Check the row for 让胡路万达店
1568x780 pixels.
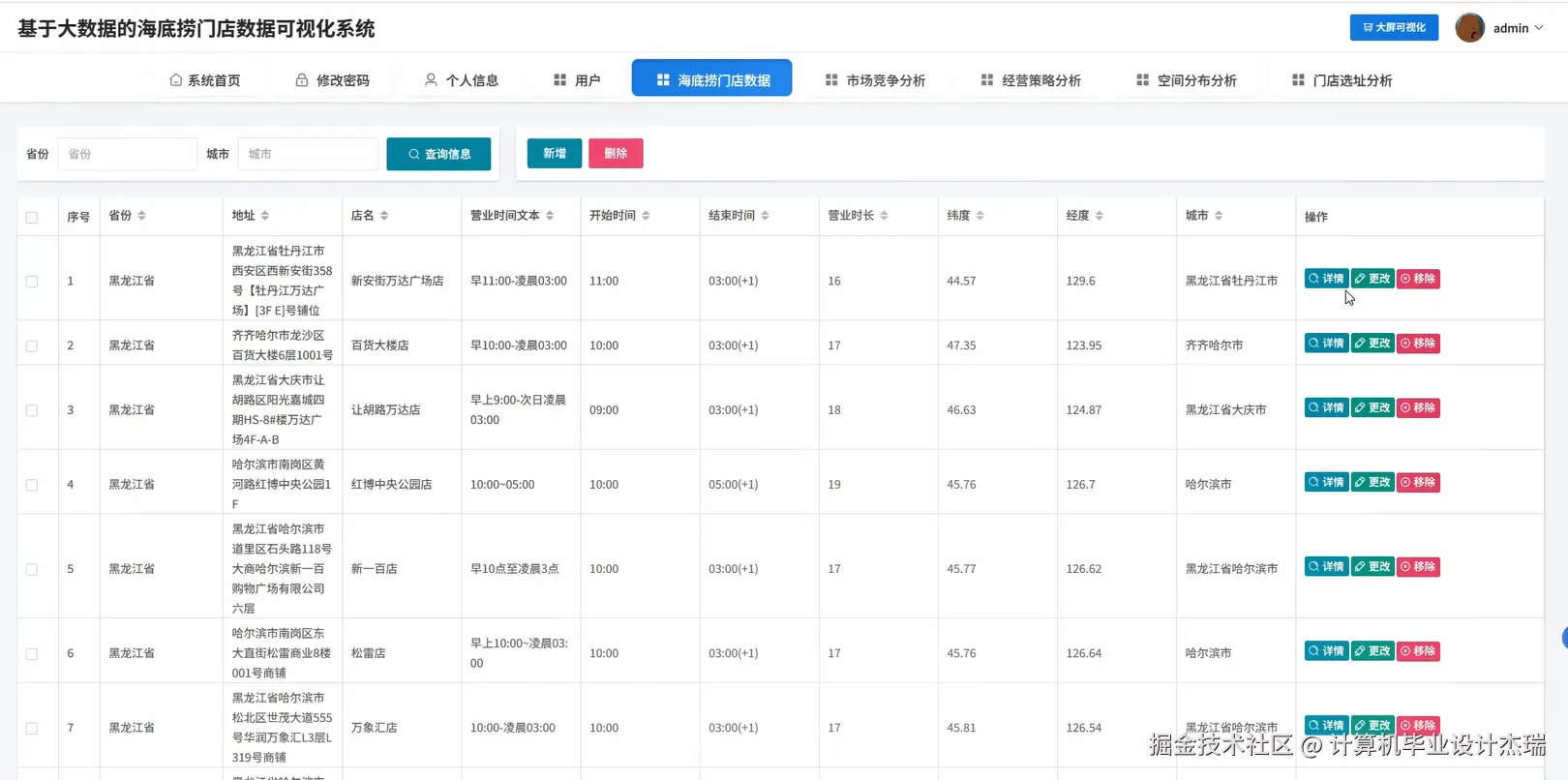[x=32, y=410]
